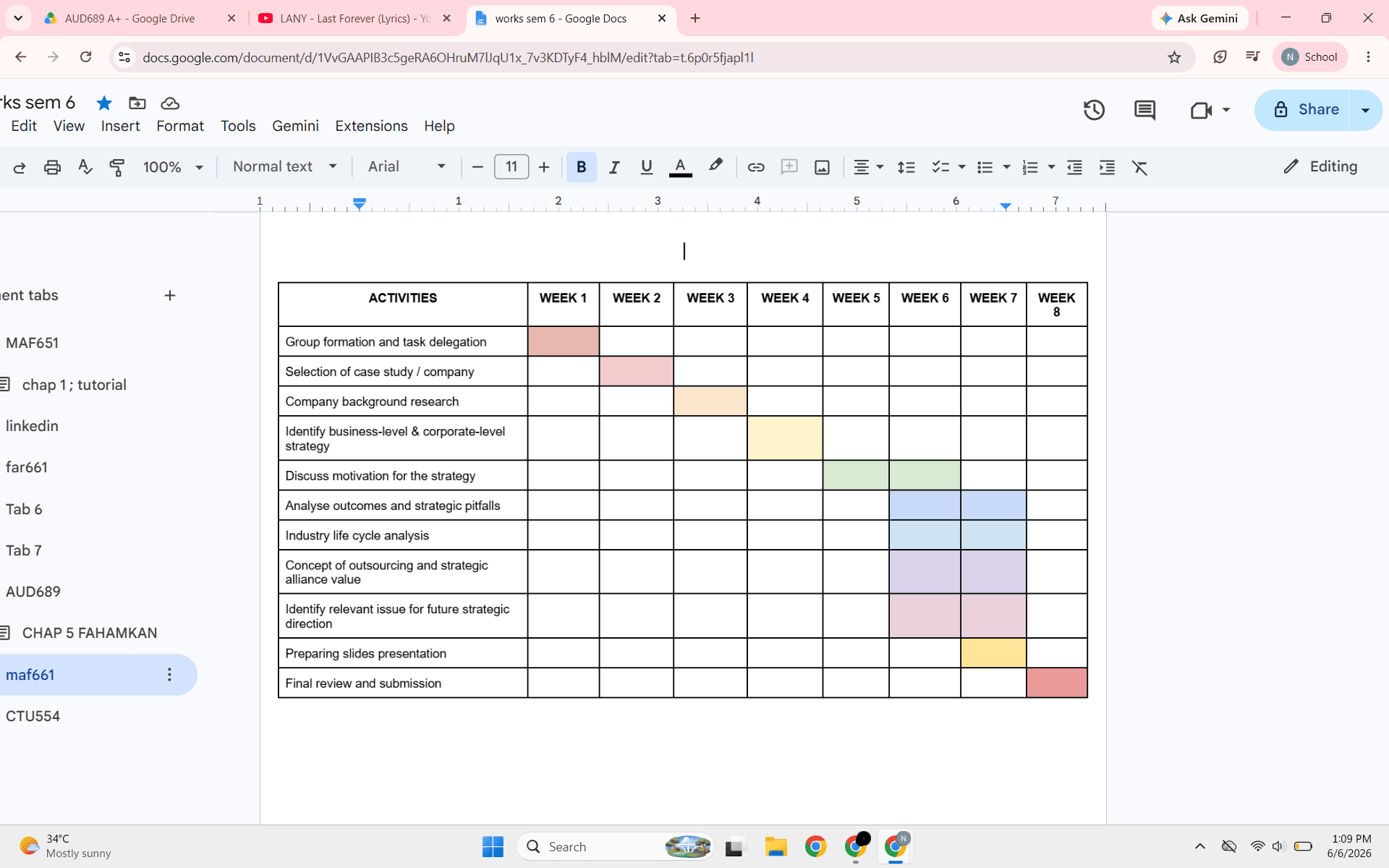Open the 100% zoom dropdown
Screen dimensions: 1389x868
click(173, 167)
